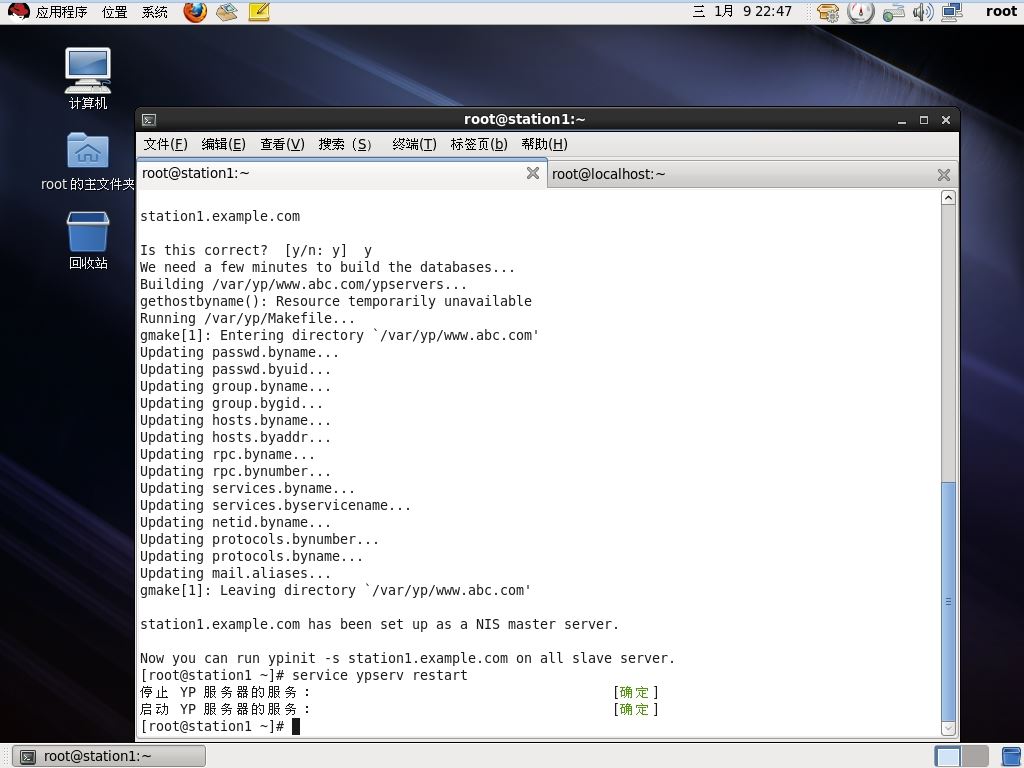The height and width of the screenshot is (768, 1024).
Task: Open the 位置 places menu
Action: coord(114,12)
